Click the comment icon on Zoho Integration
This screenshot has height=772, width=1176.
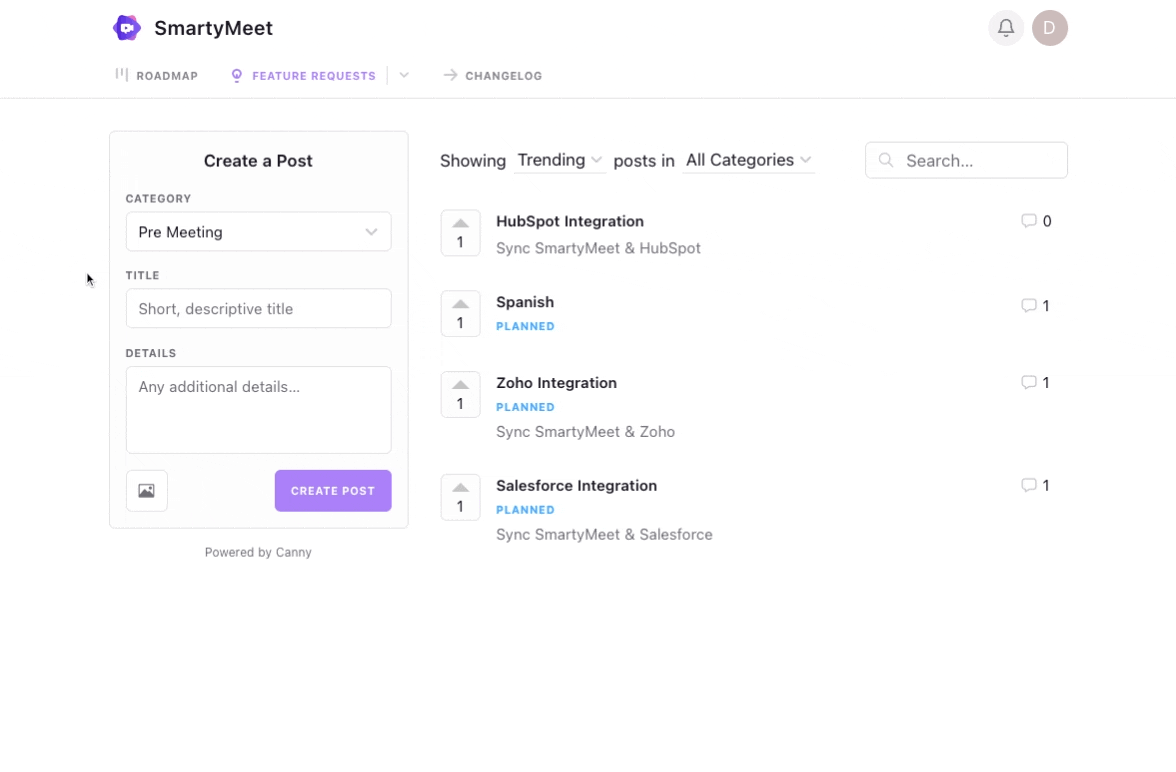click(1028, 383)
